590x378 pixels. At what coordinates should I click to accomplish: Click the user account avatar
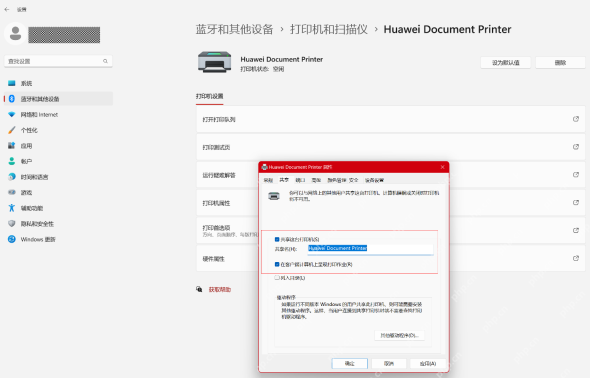click(x=15, y=33)
